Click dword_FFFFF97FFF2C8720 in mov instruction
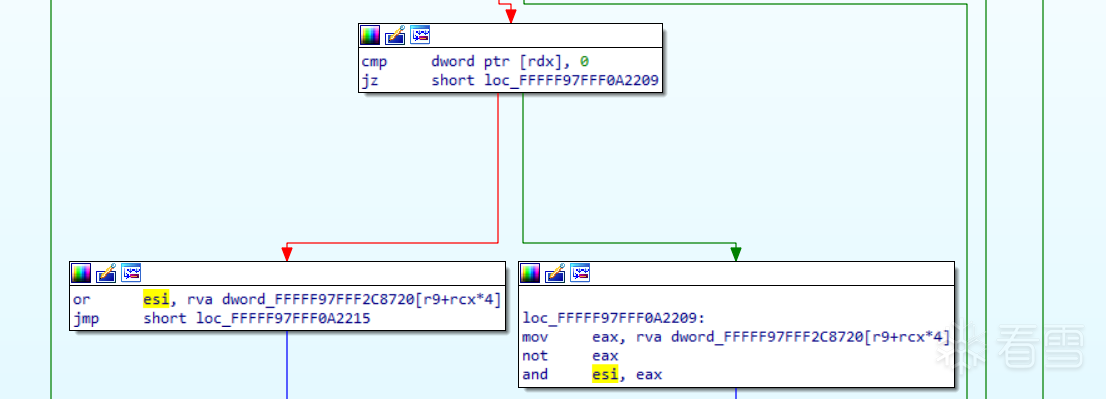 point(767,337)
